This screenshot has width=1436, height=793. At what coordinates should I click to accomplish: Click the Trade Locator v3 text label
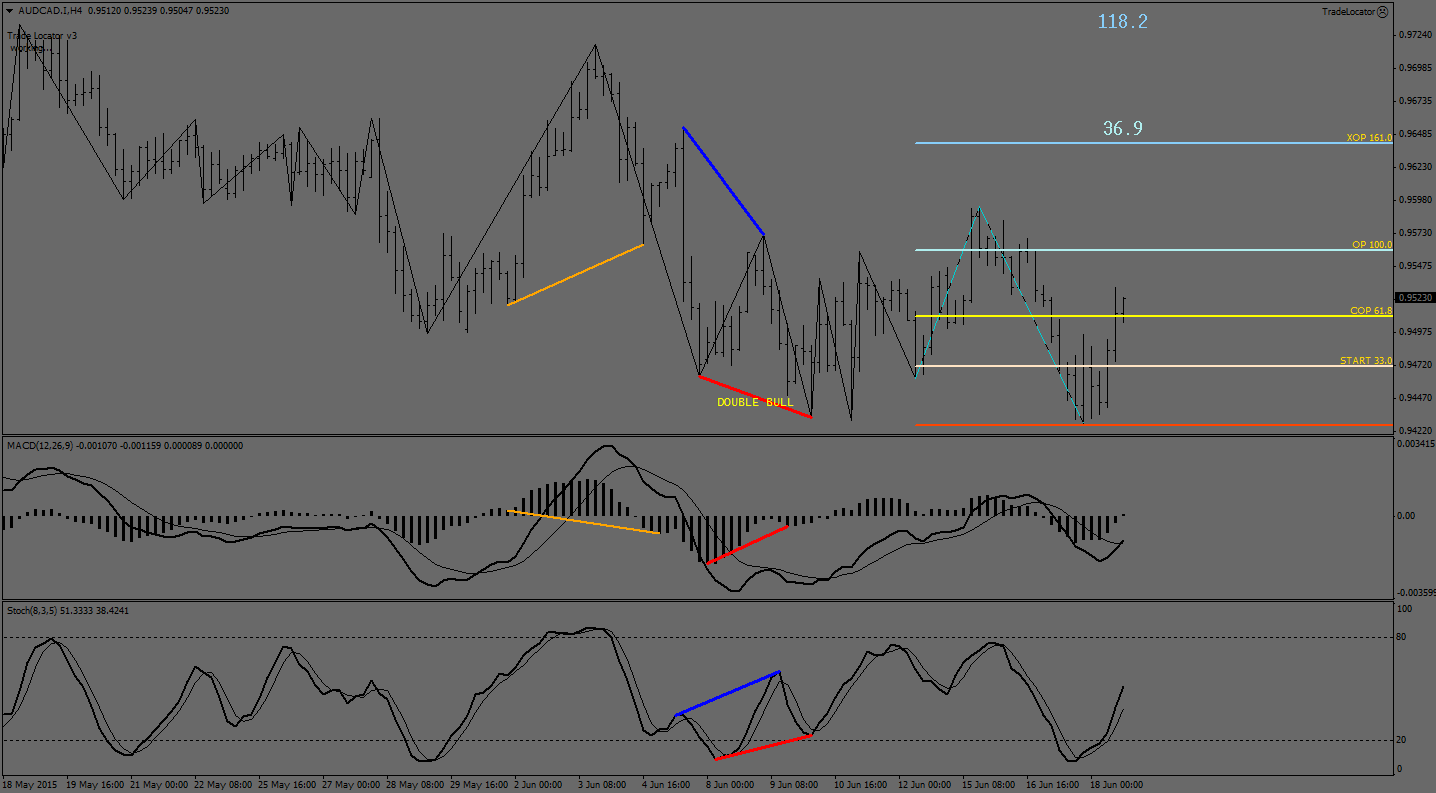pos(42,35)
